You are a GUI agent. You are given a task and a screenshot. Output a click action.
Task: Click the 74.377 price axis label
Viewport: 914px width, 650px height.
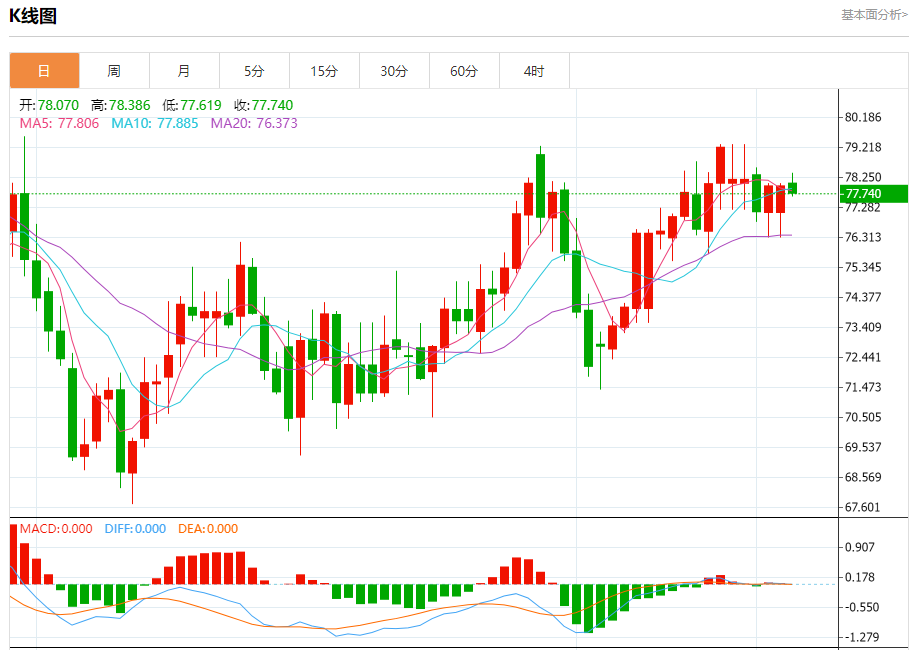tap(863, 297)
